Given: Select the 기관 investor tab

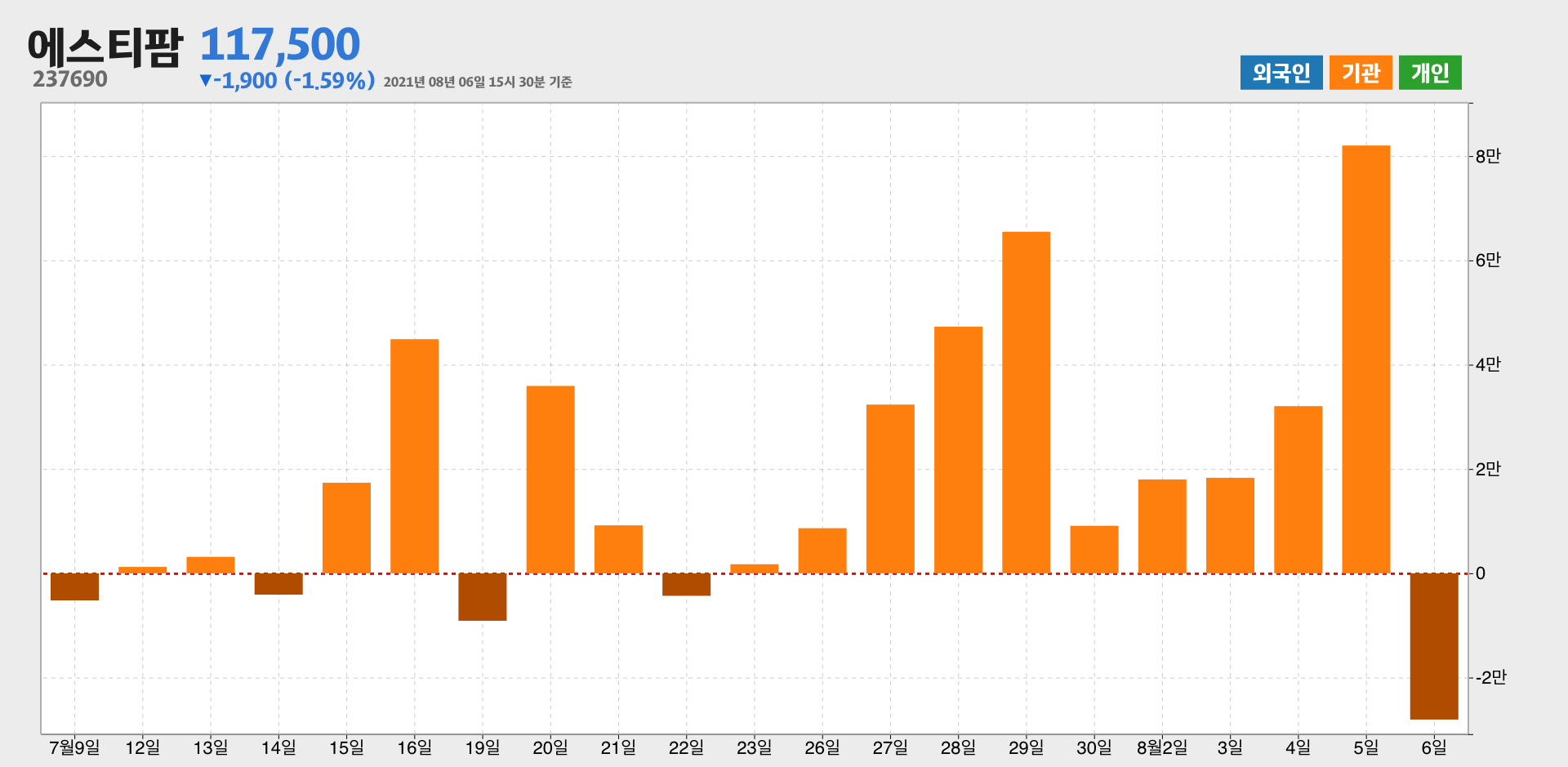Looking at the screenshot, I should pos(1361,73).
